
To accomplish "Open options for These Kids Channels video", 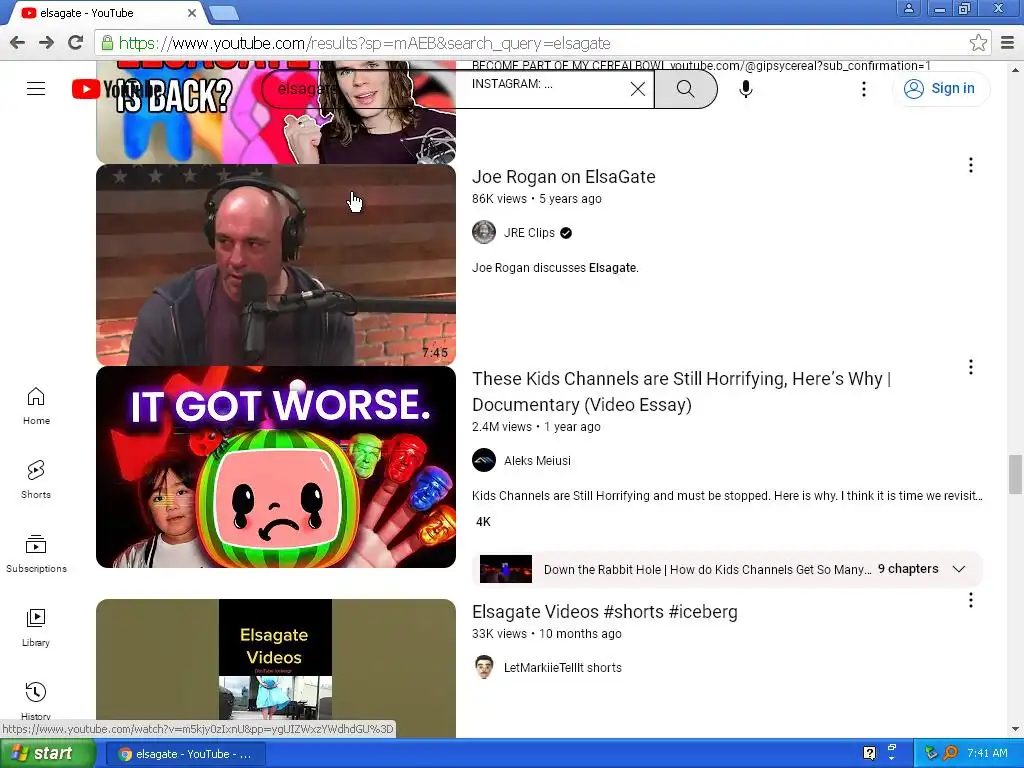I will pos(971,367).
